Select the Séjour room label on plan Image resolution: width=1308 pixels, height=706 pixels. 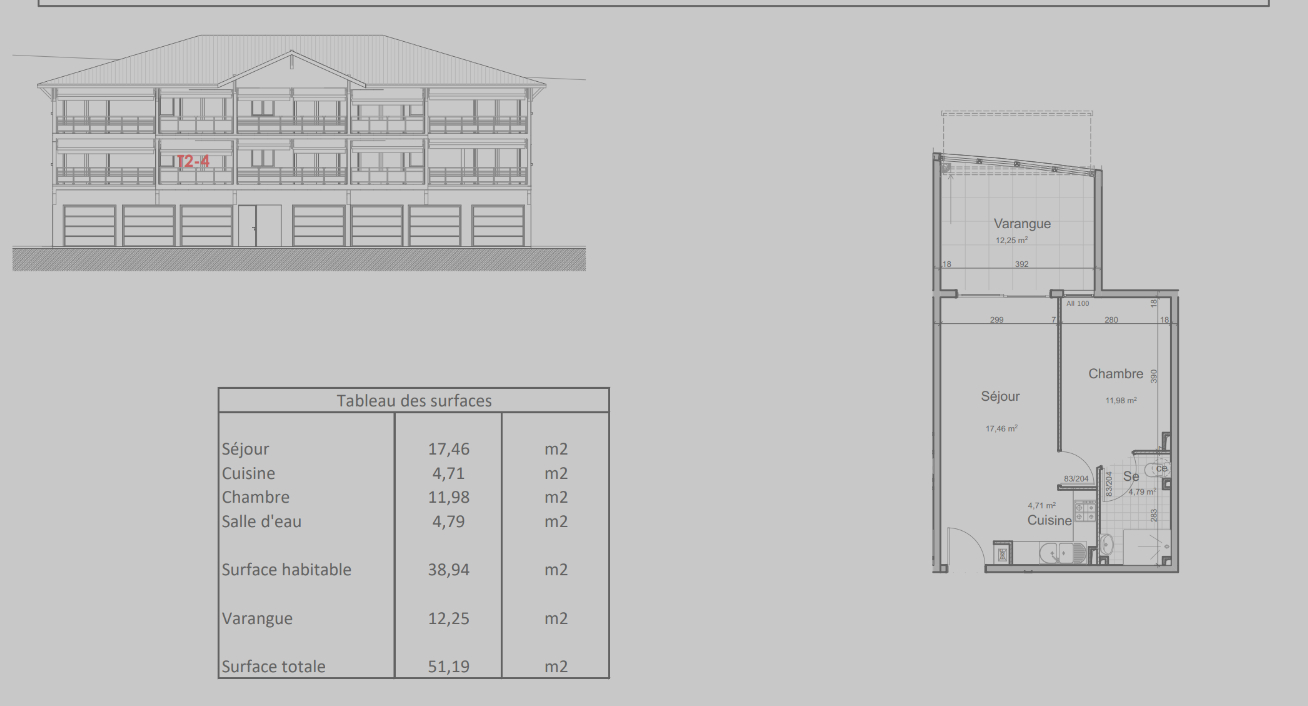point(1000,396)
